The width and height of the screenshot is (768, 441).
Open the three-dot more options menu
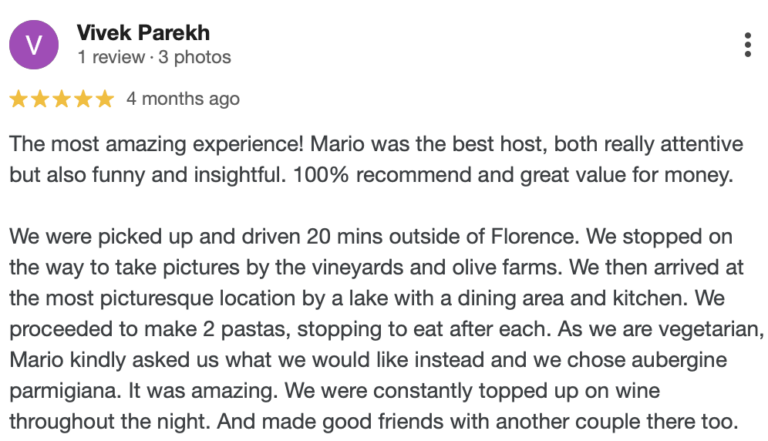747,45
